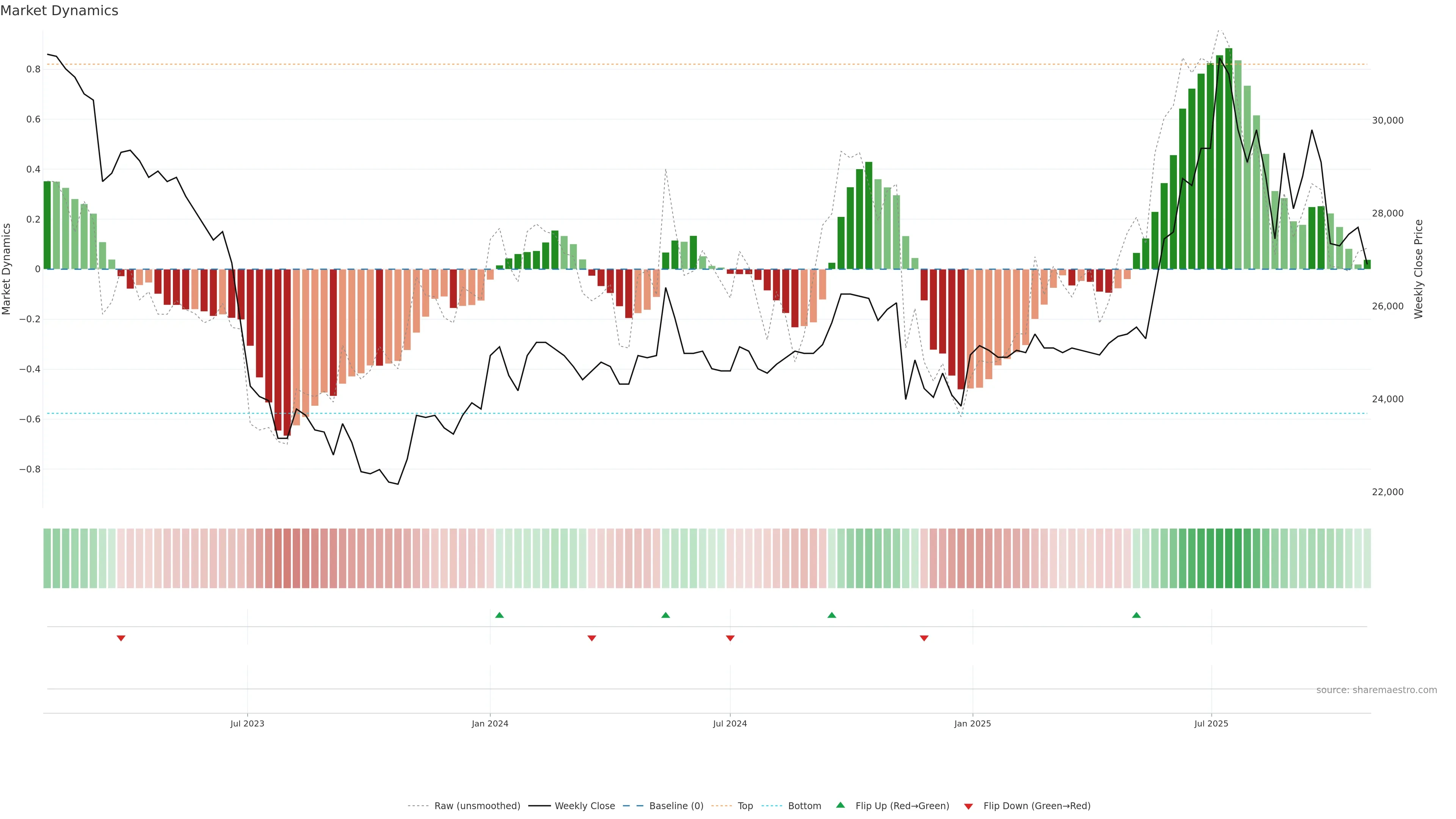Image resolution: width=1456 pixels, height=819 pixels.
Task: Click the Weekly Close Price axis title
Action: (x=1419, y=269)
